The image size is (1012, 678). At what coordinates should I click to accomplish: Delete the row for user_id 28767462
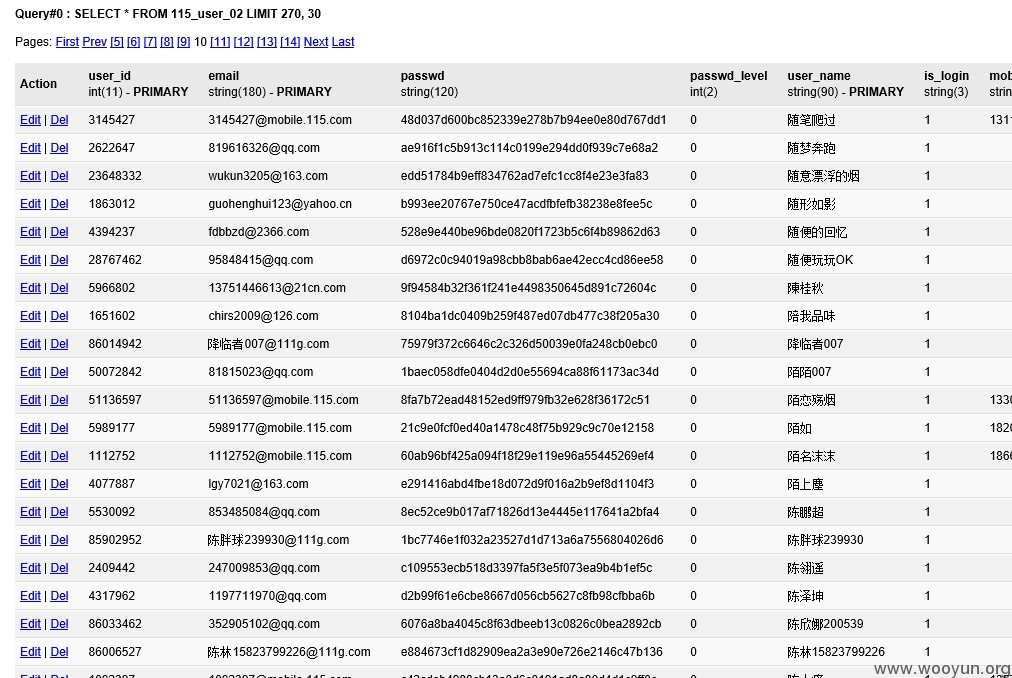pos(59,260)
